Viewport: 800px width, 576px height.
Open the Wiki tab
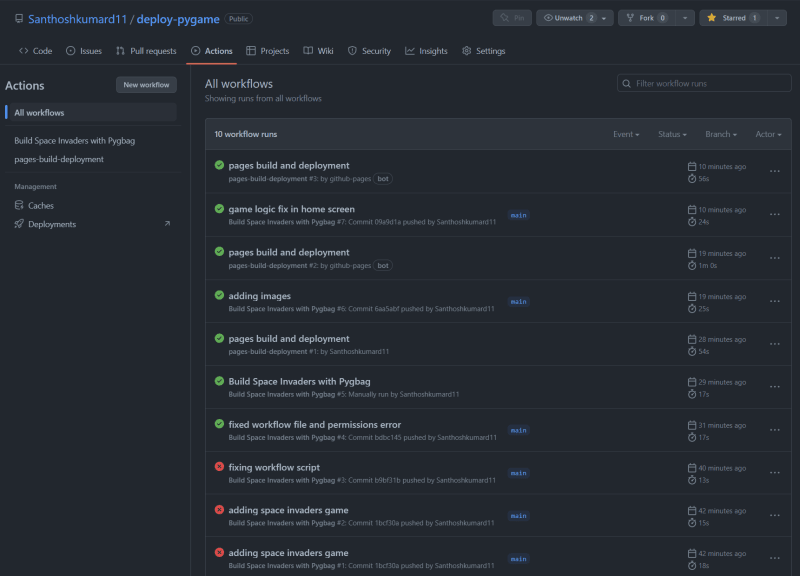(x=318, y=51)
